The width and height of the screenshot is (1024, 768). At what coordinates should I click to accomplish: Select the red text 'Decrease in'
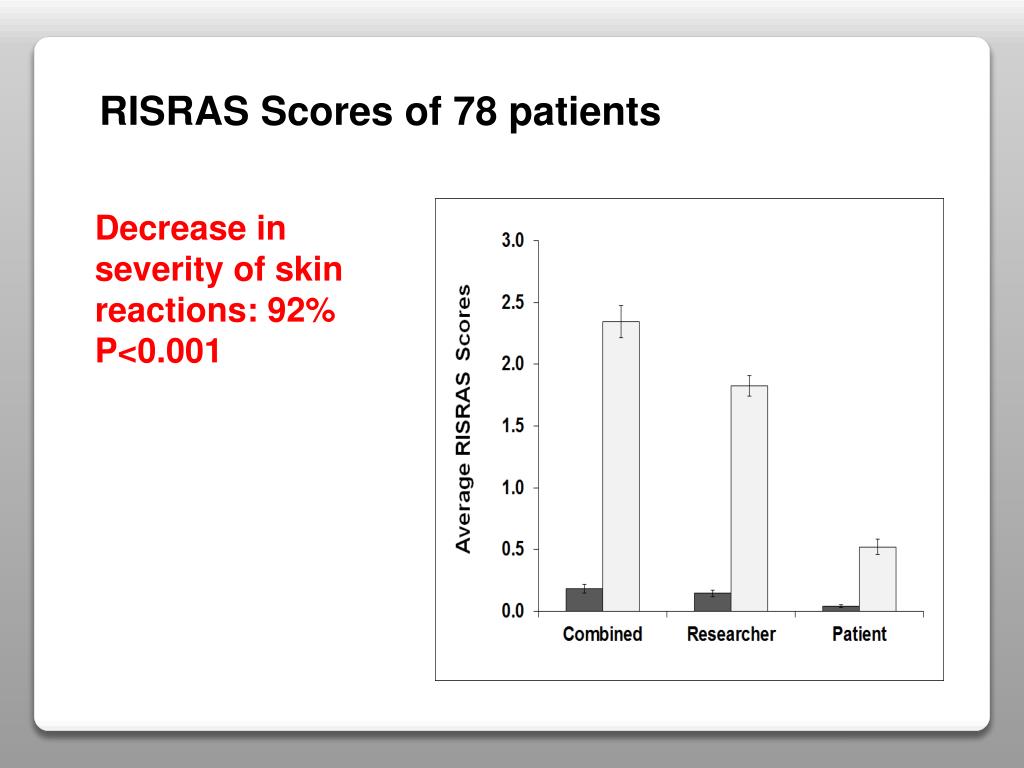click(x=191, y=228)
